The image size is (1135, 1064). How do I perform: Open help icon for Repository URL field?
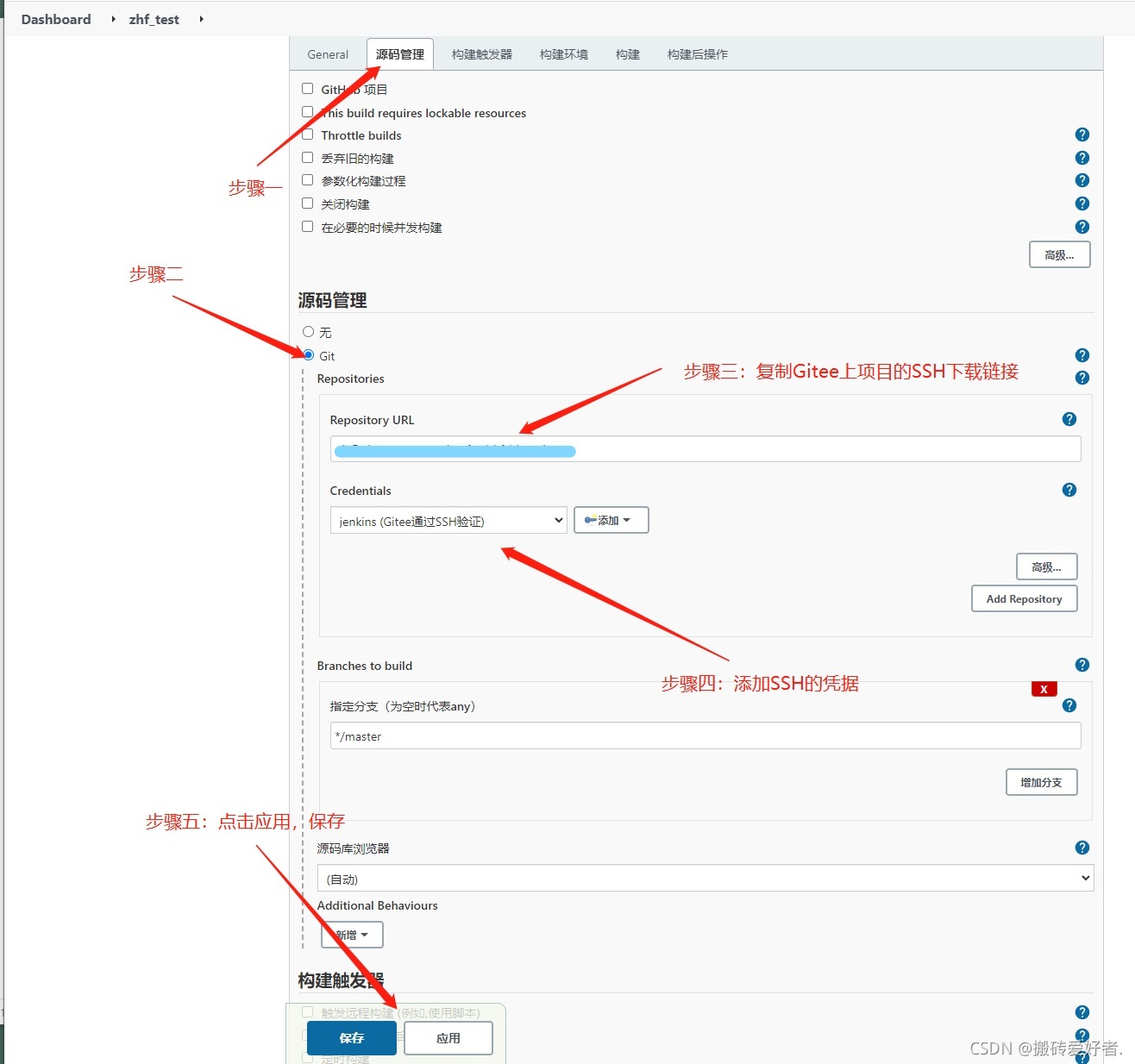tap(1069, 419)
